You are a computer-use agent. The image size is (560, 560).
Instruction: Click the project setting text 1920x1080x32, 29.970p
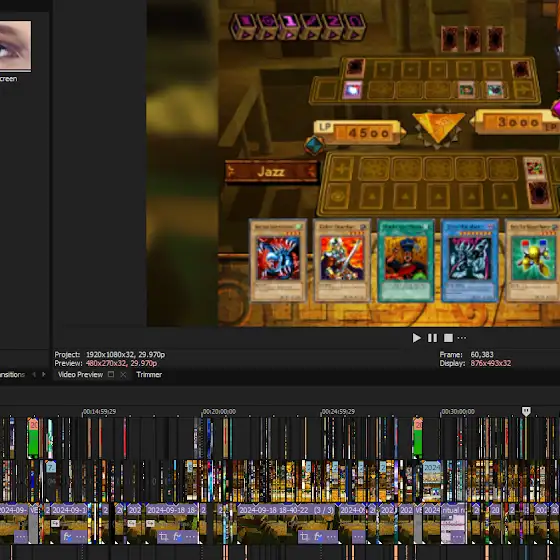125,355
